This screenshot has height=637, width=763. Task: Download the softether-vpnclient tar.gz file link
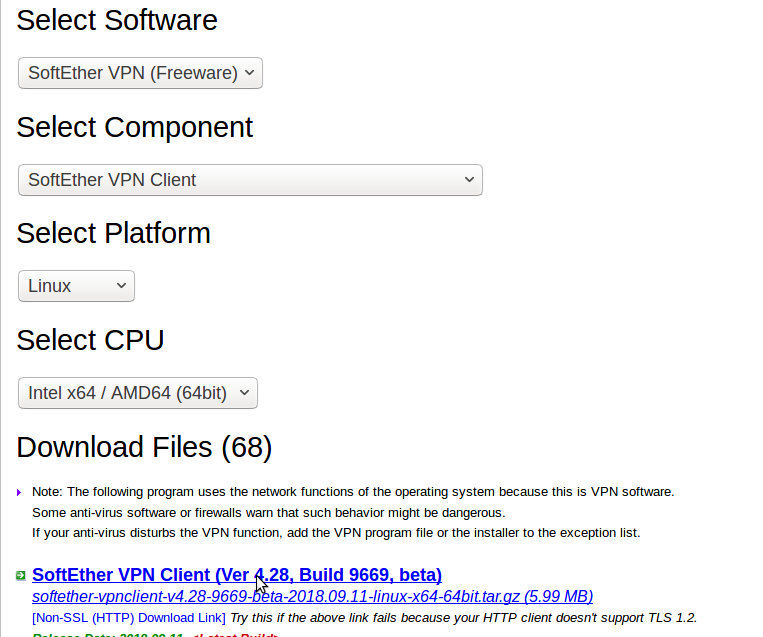[312, 597]
